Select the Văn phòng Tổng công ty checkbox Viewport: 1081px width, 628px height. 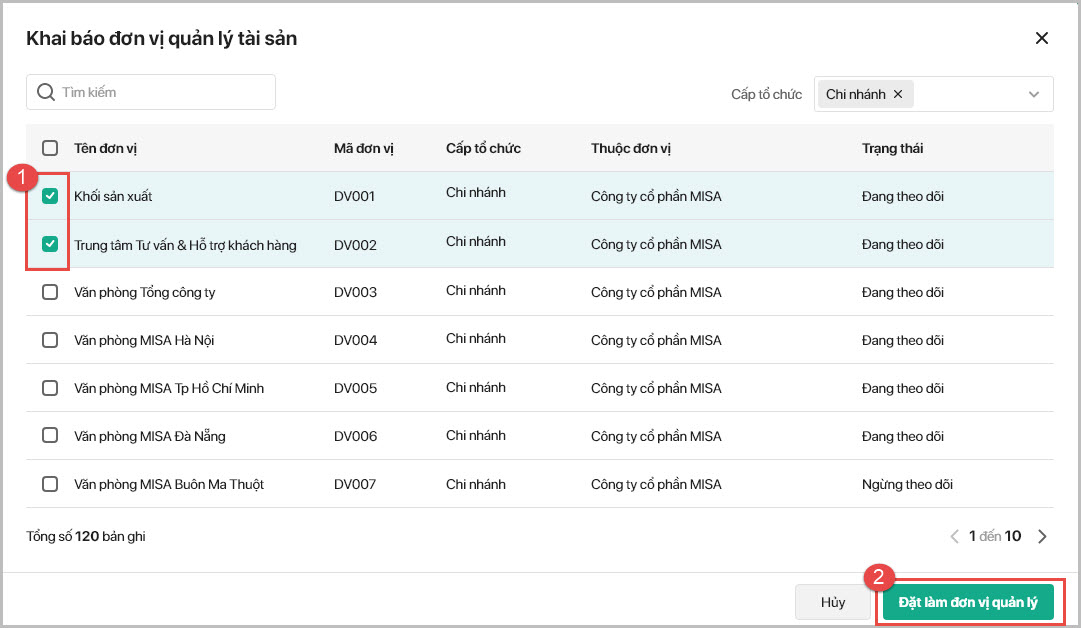[x=50, y=293]
